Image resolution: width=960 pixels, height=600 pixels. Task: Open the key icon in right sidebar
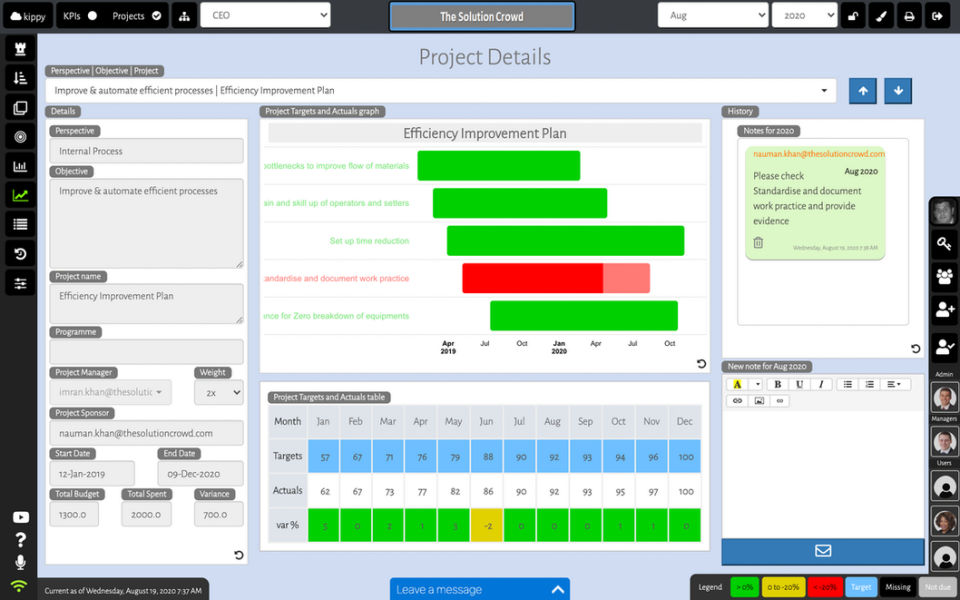[x=943, y=244]
